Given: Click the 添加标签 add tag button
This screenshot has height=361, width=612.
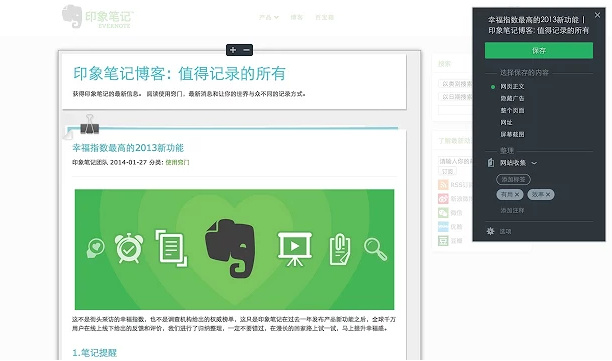Looking at the screenshot, I should point(513,180).
